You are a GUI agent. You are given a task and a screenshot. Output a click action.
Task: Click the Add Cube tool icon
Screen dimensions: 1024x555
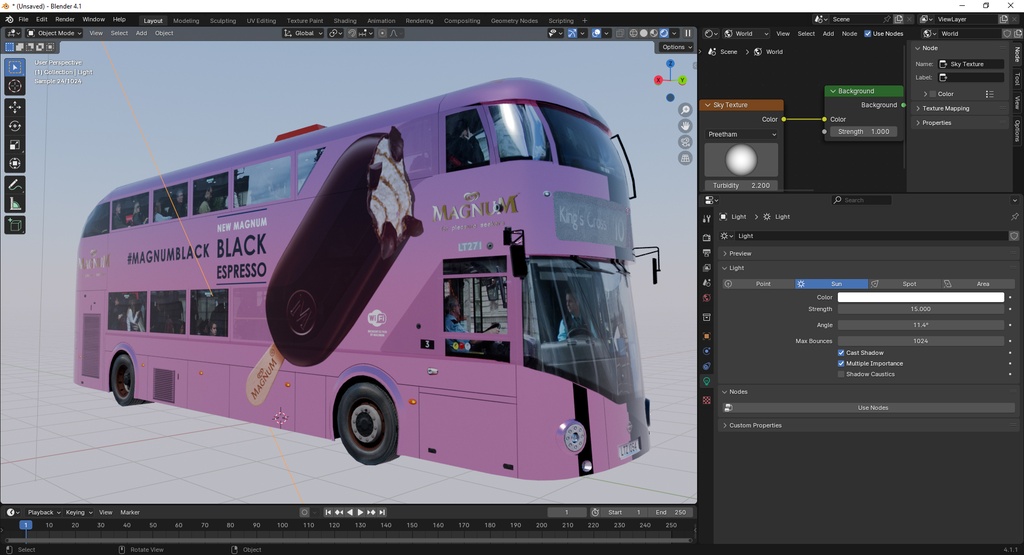(x=15, y=225)
